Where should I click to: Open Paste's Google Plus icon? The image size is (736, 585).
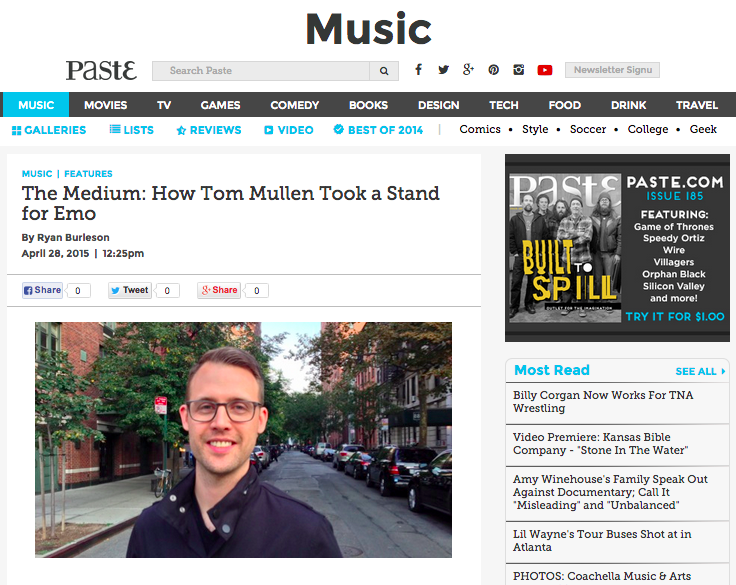click(468, 70)
